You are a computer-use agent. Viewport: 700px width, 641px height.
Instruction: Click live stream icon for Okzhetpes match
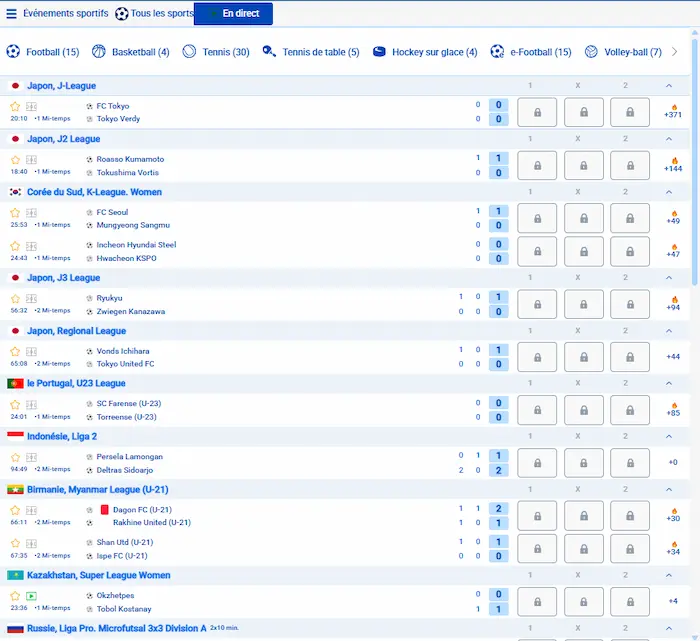click(x=31, y=596)
